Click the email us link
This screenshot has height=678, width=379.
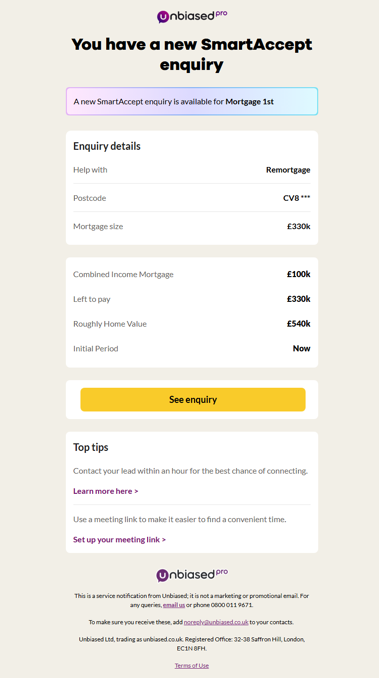tap(174, 605)
